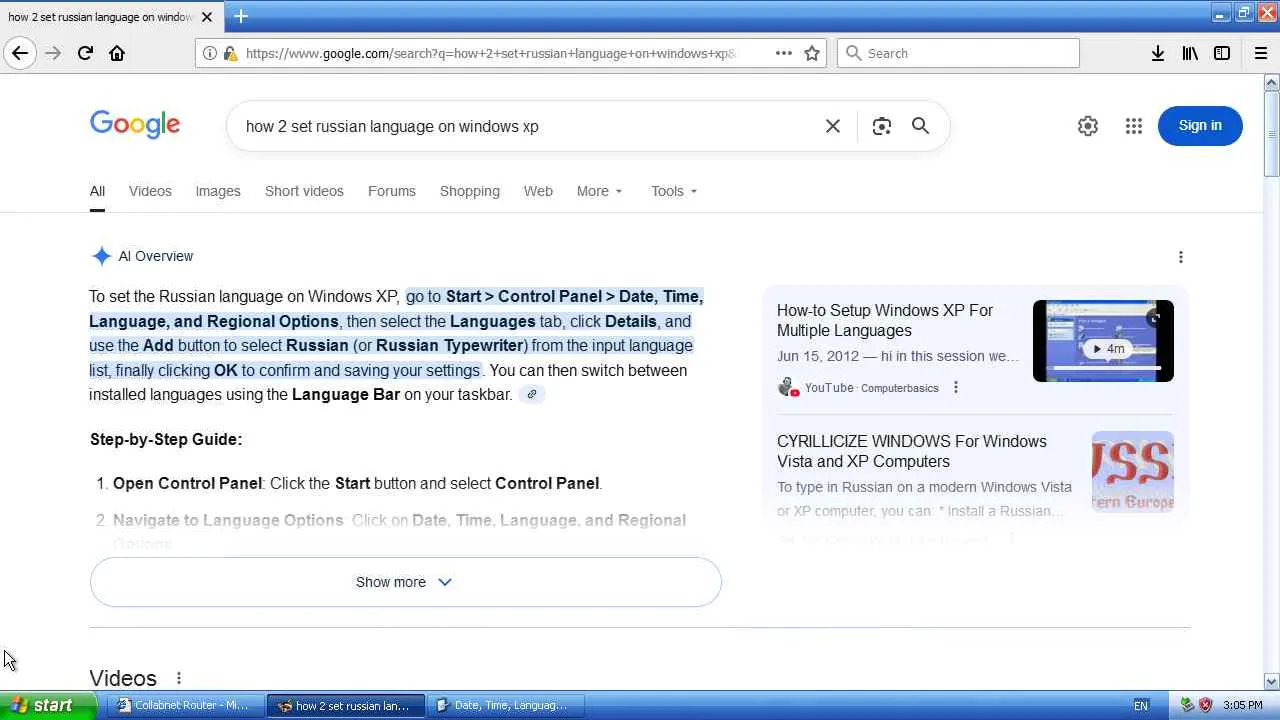The height and width of the screenshot is (720, 1280).
Task: Show site information for google.com
Action: (x=209, y=53)
